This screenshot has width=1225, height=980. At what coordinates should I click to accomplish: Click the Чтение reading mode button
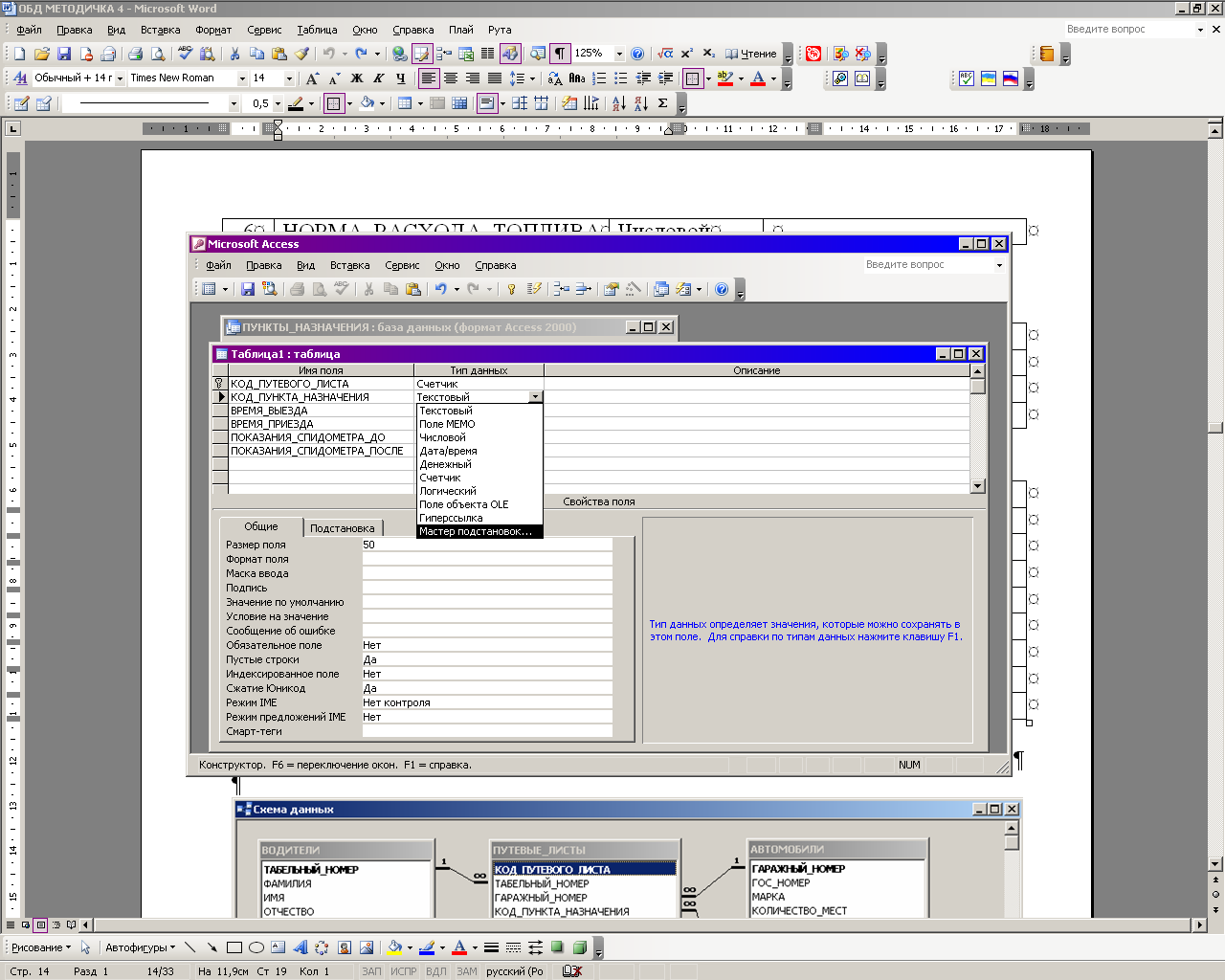pyautogui.click(x=751, y=54)
